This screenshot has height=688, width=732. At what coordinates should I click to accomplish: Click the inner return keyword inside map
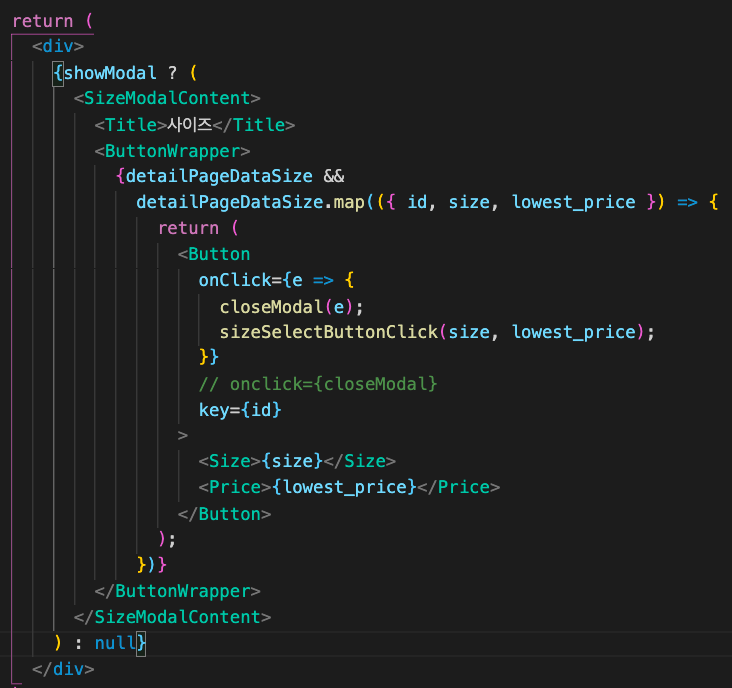188,228
